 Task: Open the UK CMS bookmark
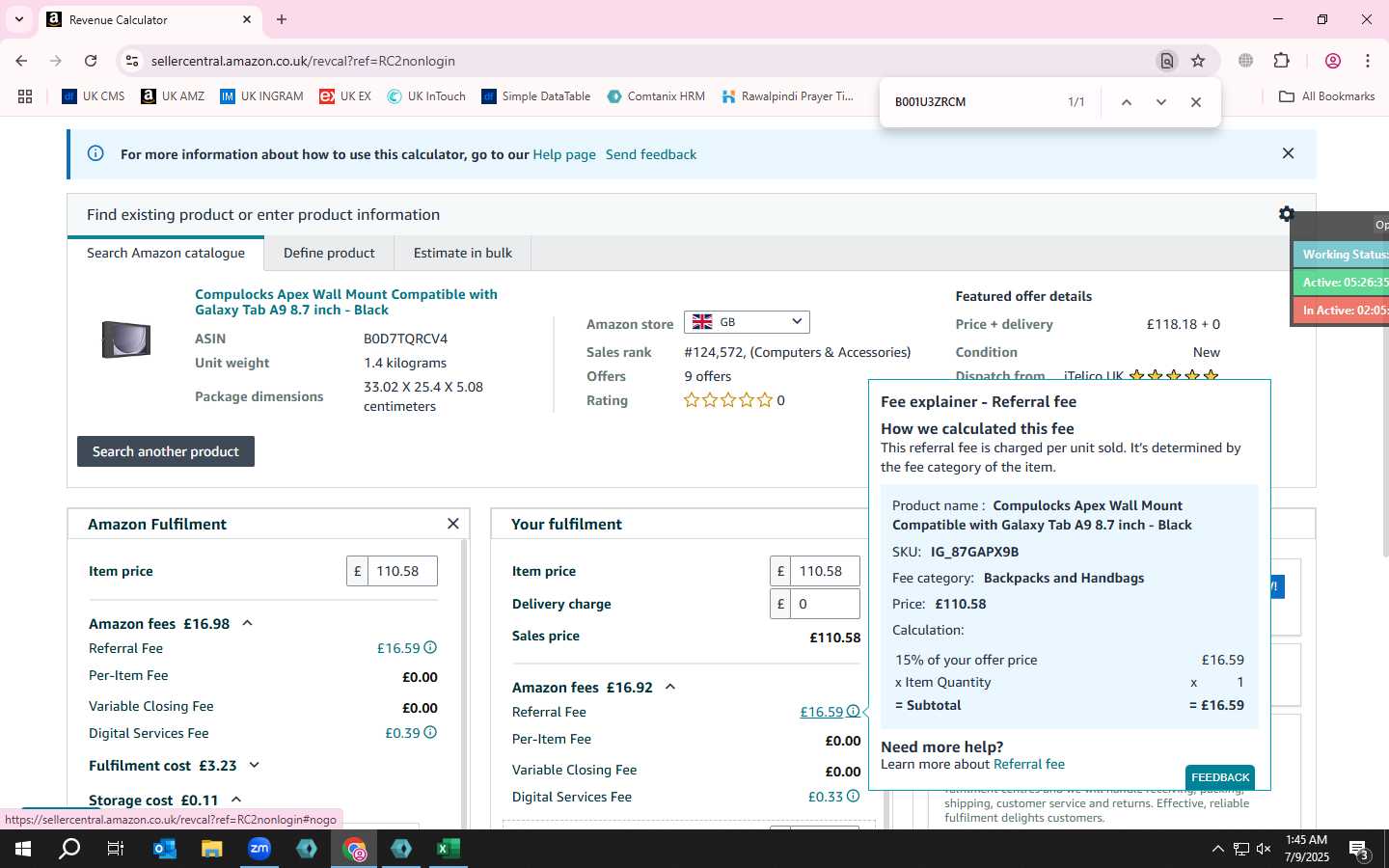click(x=94, y=96)
